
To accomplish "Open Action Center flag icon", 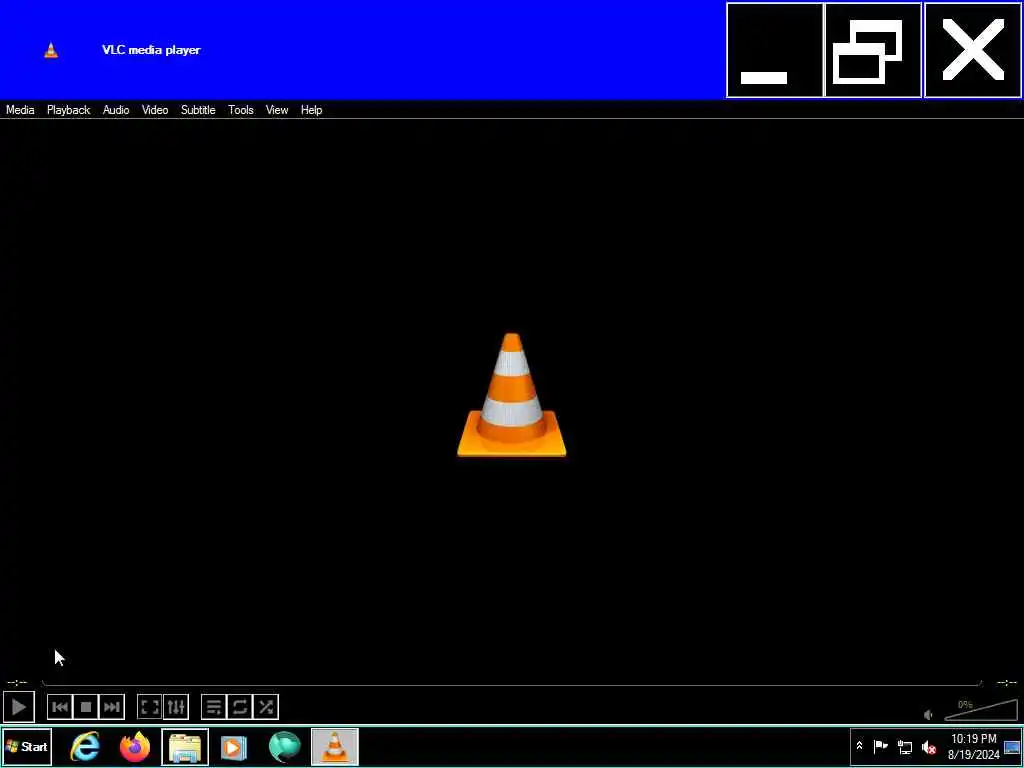I will click(880, 746).
